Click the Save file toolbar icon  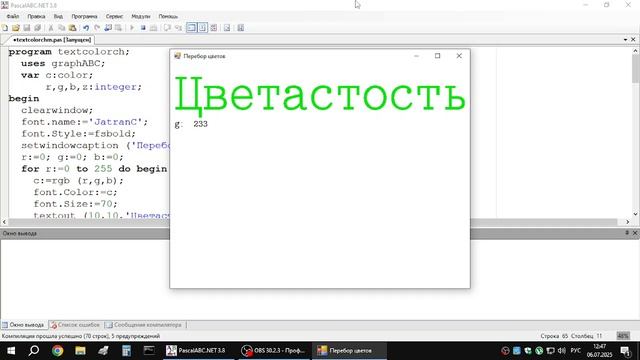tap(27, 28)
